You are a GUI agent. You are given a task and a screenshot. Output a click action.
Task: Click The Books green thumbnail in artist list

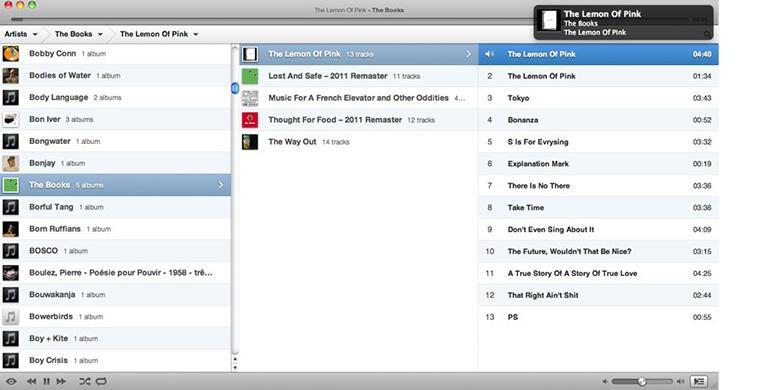[x=10, y=185]
